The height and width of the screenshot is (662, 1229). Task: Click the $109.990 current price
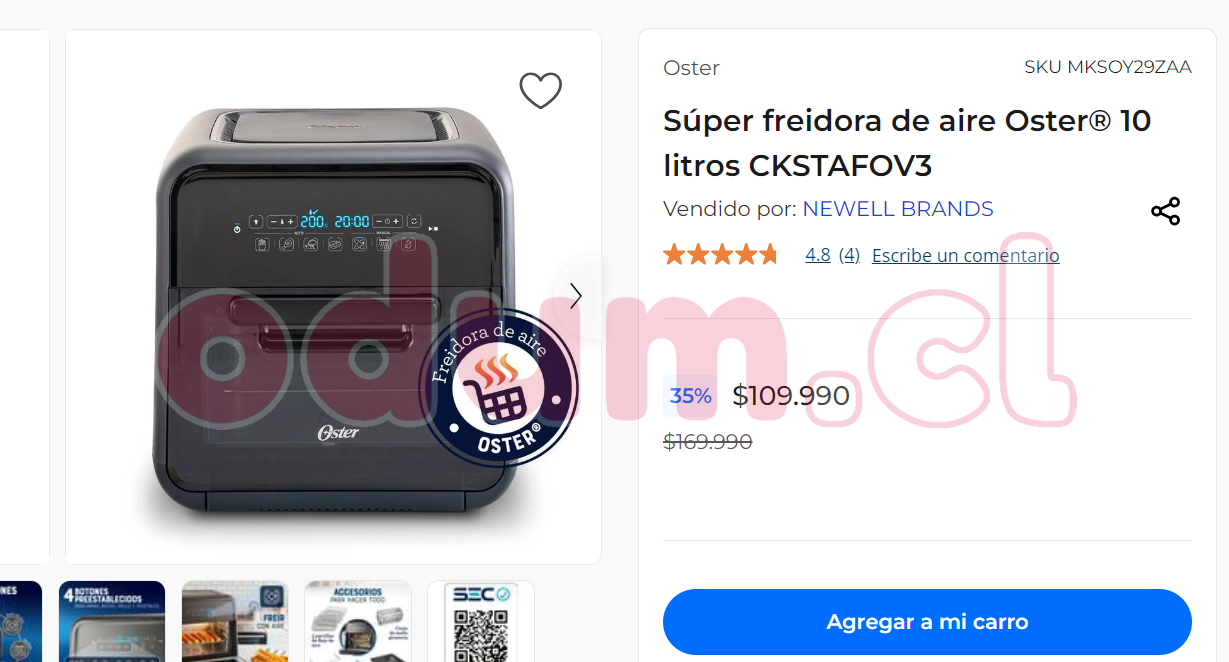(791, 396)
